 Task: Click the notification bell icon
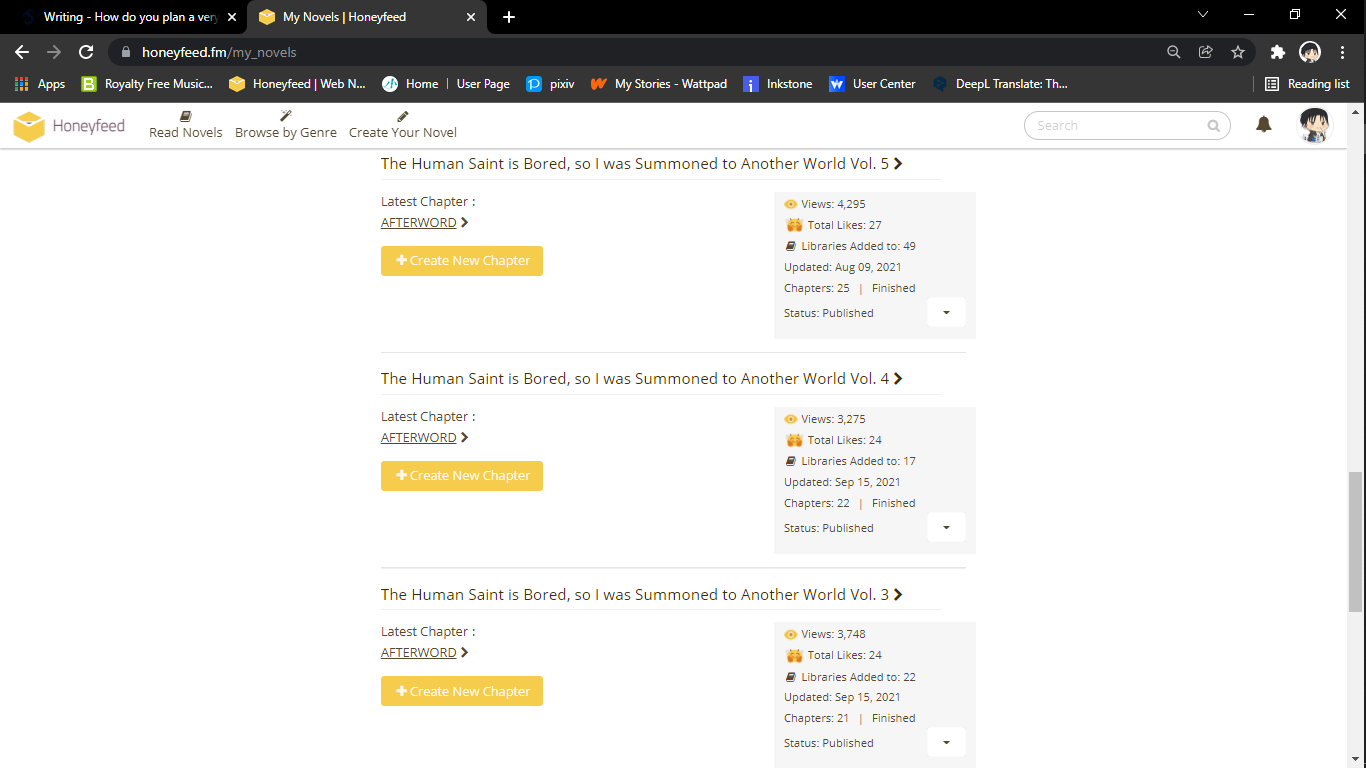[x=1264, y=125]
